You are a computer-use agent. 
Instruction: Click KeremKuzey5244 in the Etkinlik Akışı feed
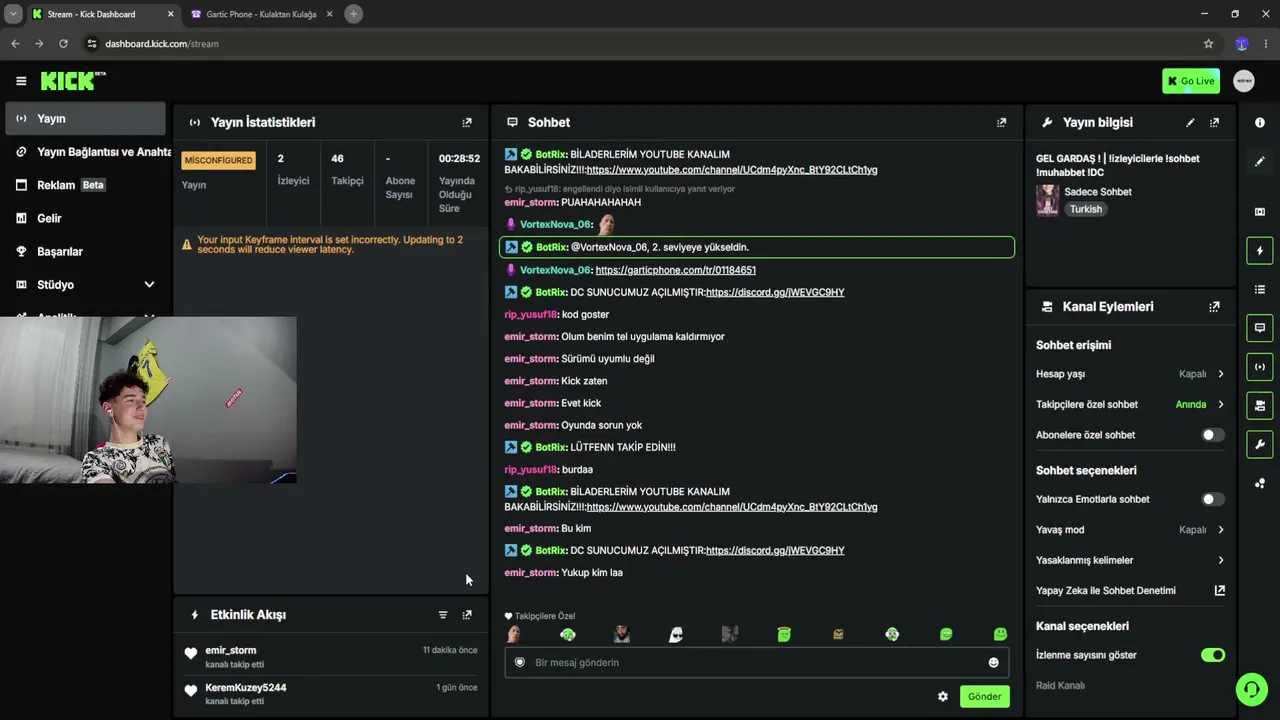[246, 688]
